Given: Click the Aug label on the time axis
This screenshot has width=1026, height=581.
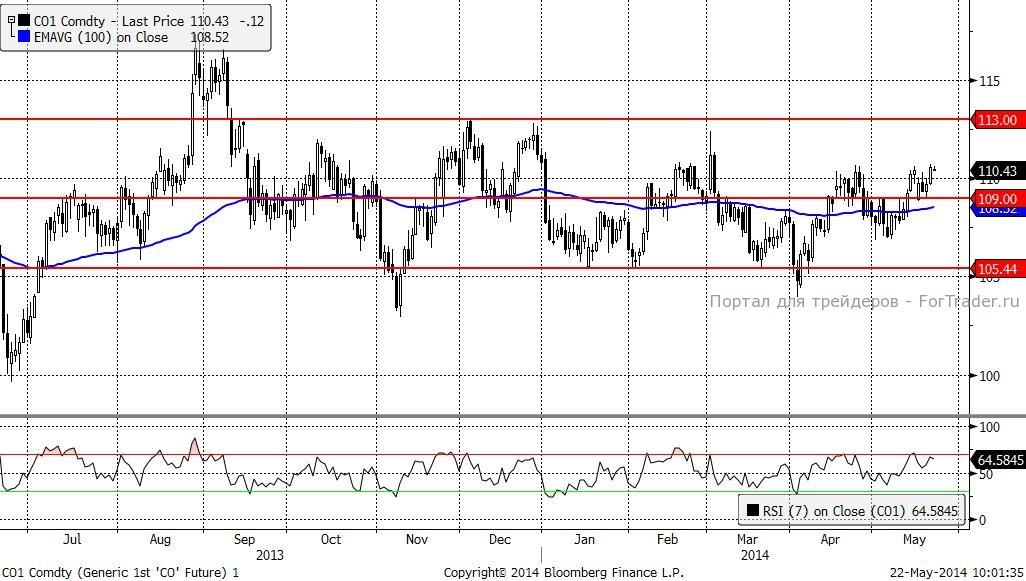Looking at the screenshot, I should [x=160, y=539].
